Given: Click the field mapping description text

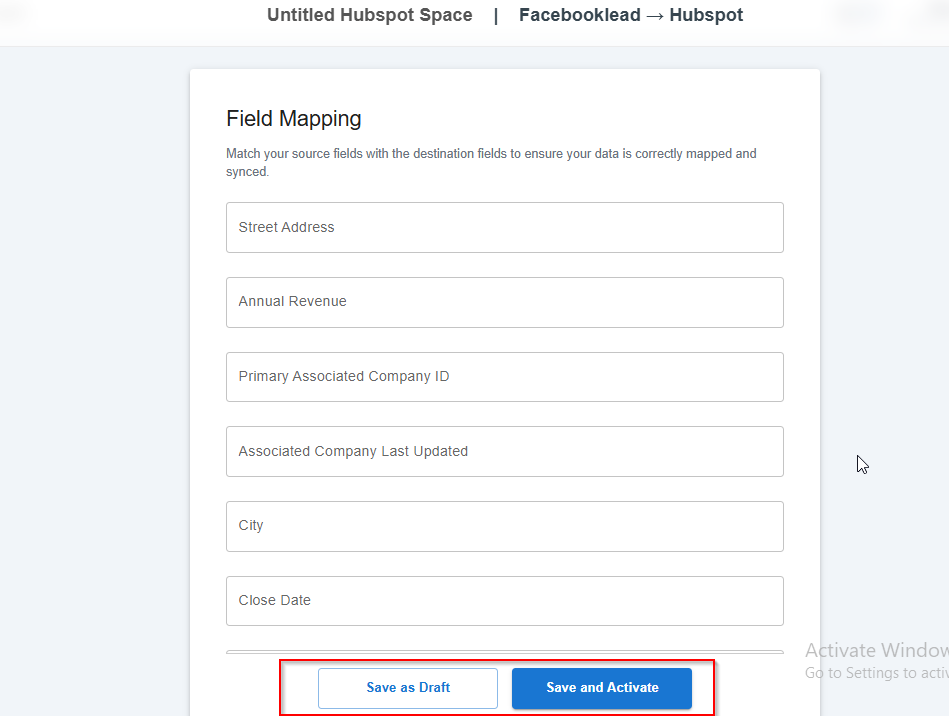Looking at the screenshot, I should point(491,162).
